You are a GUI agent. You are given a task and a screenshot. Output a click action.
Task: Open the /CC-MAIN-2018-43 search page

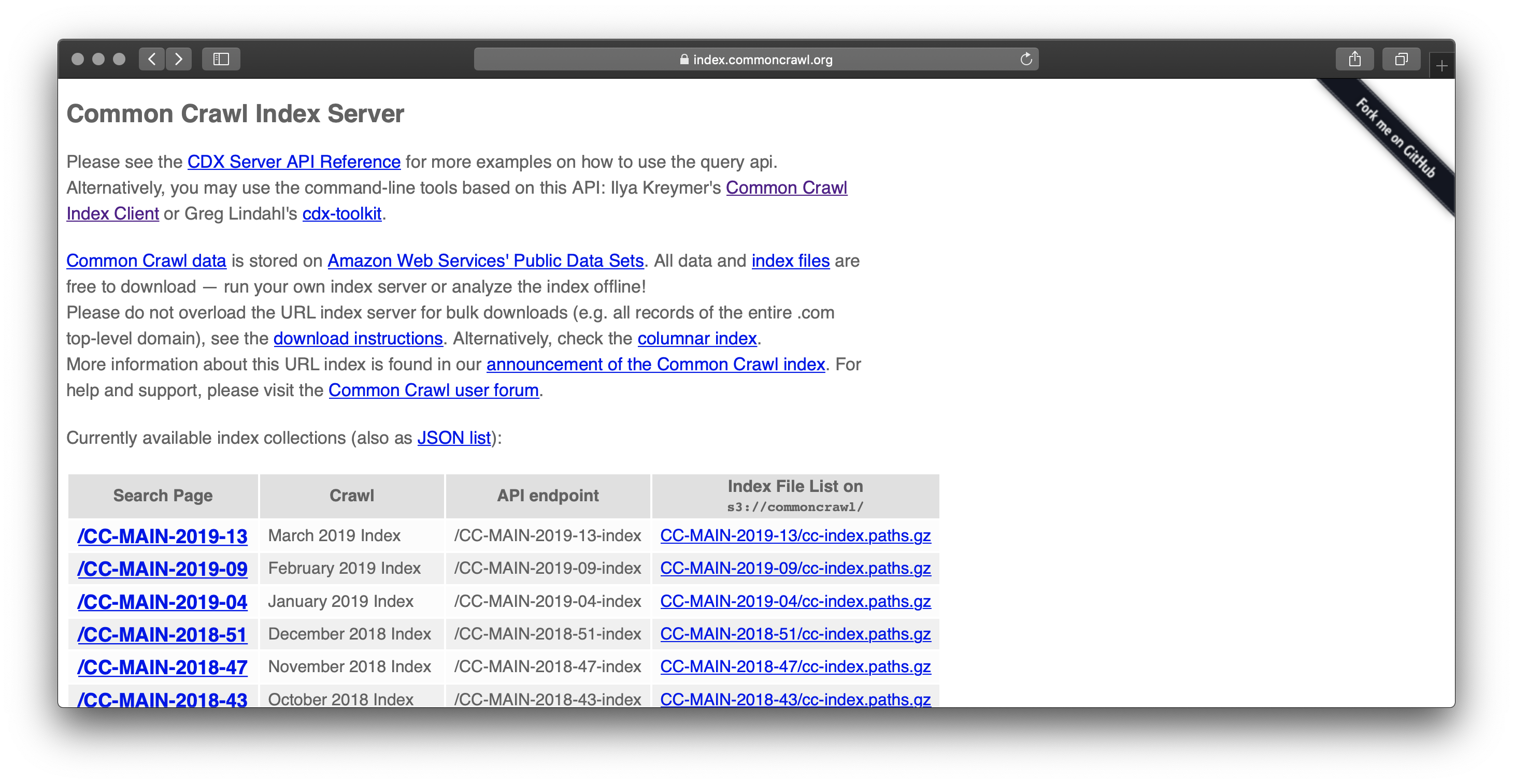pos(162,699)
